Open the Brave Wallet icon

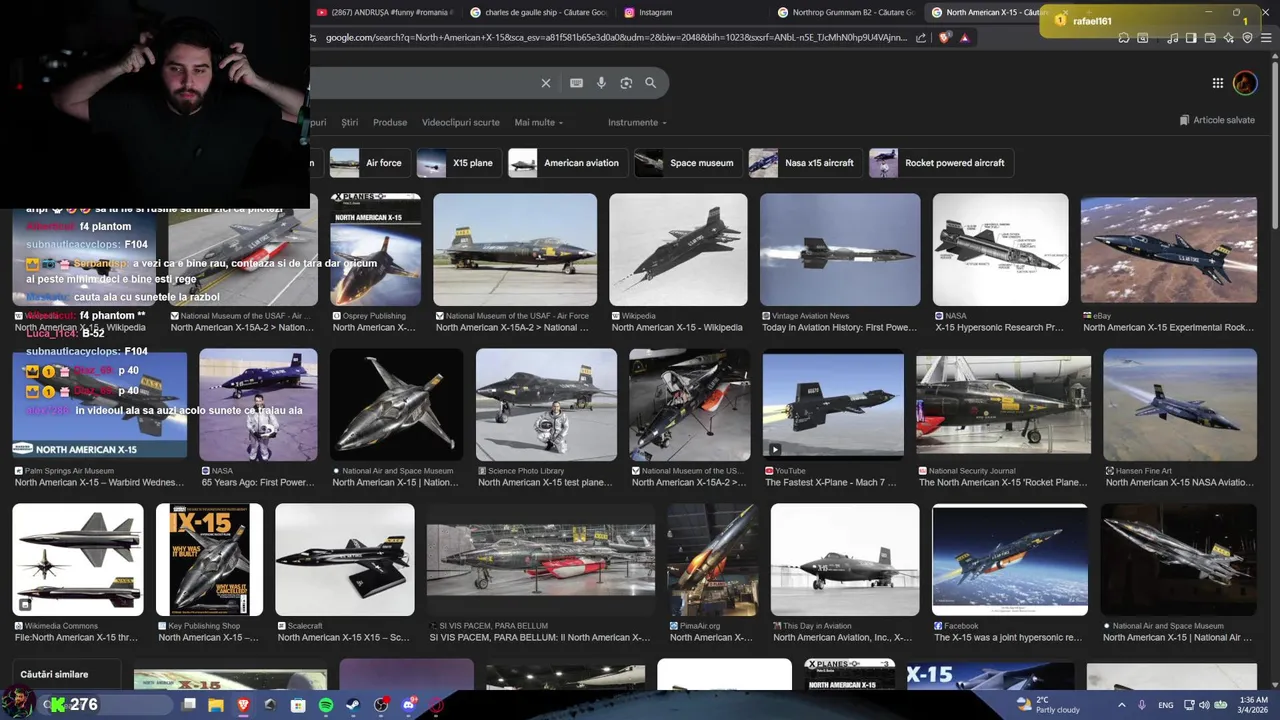tap(1210, 38)
